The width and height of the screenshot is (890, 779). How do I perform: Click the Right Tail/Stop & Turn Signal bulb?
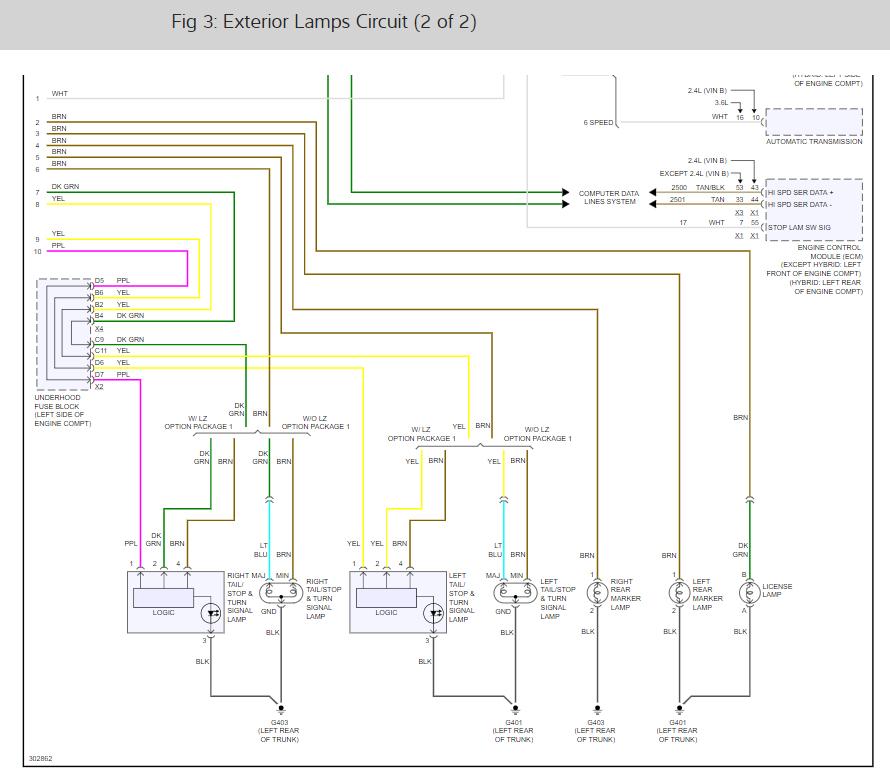[x=281, y=593]
